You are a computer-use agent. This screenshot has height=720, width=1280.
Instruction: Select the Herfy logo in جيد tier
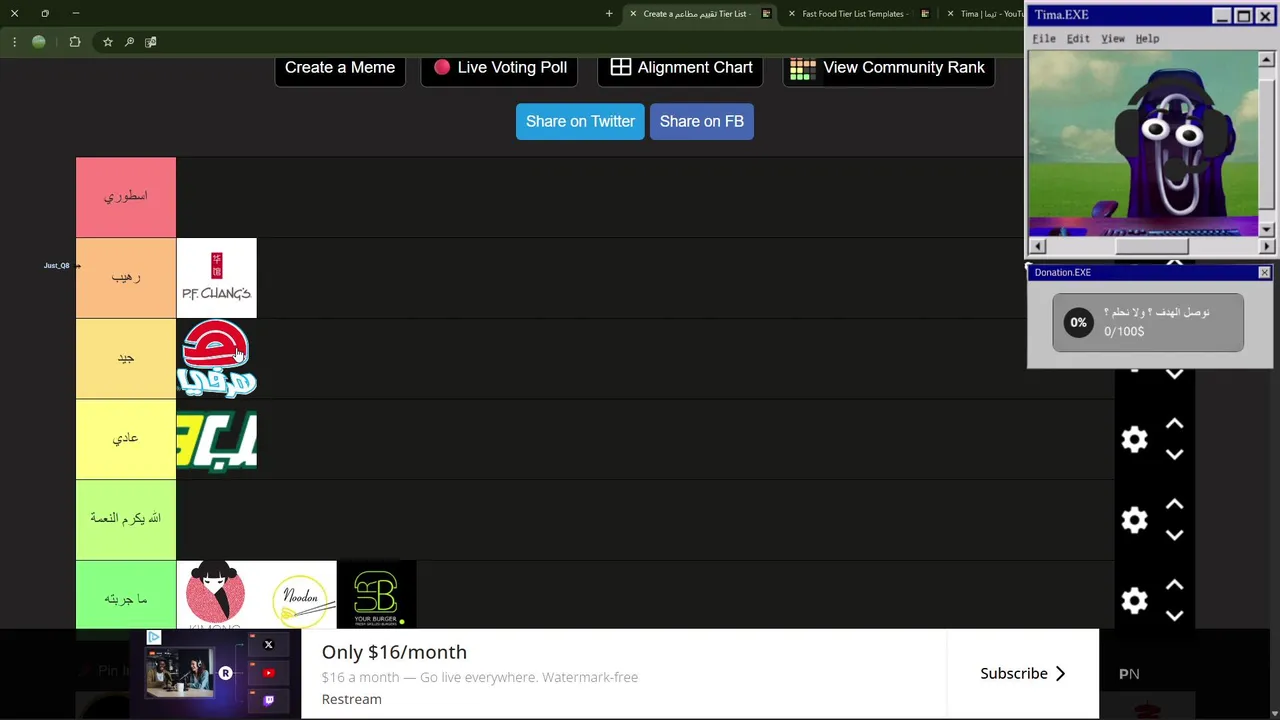[216, 359]
